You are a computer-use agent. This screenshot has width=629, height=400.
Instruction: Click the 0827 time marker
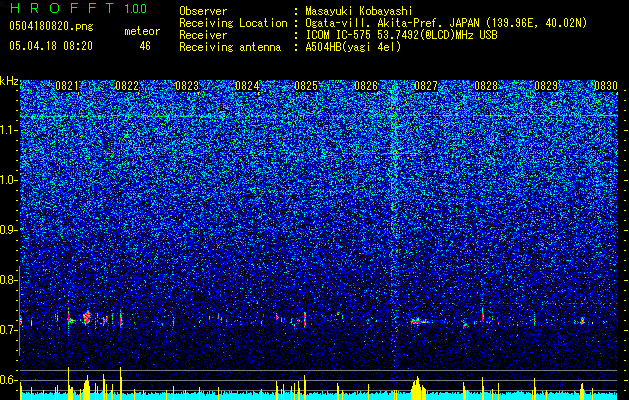[426, 86]
